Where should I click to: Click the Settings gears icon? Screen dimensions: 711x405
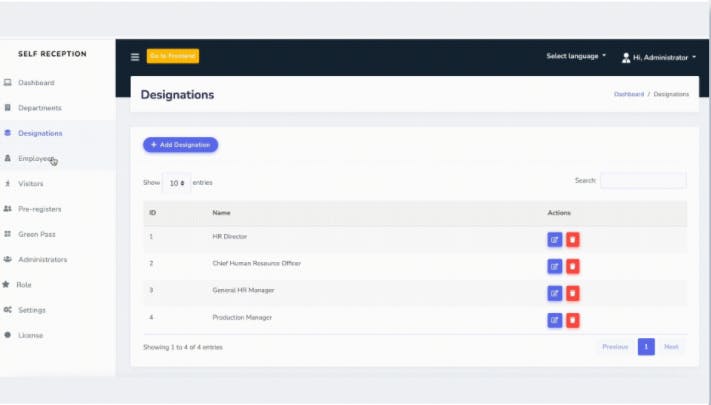pos(7,310)
